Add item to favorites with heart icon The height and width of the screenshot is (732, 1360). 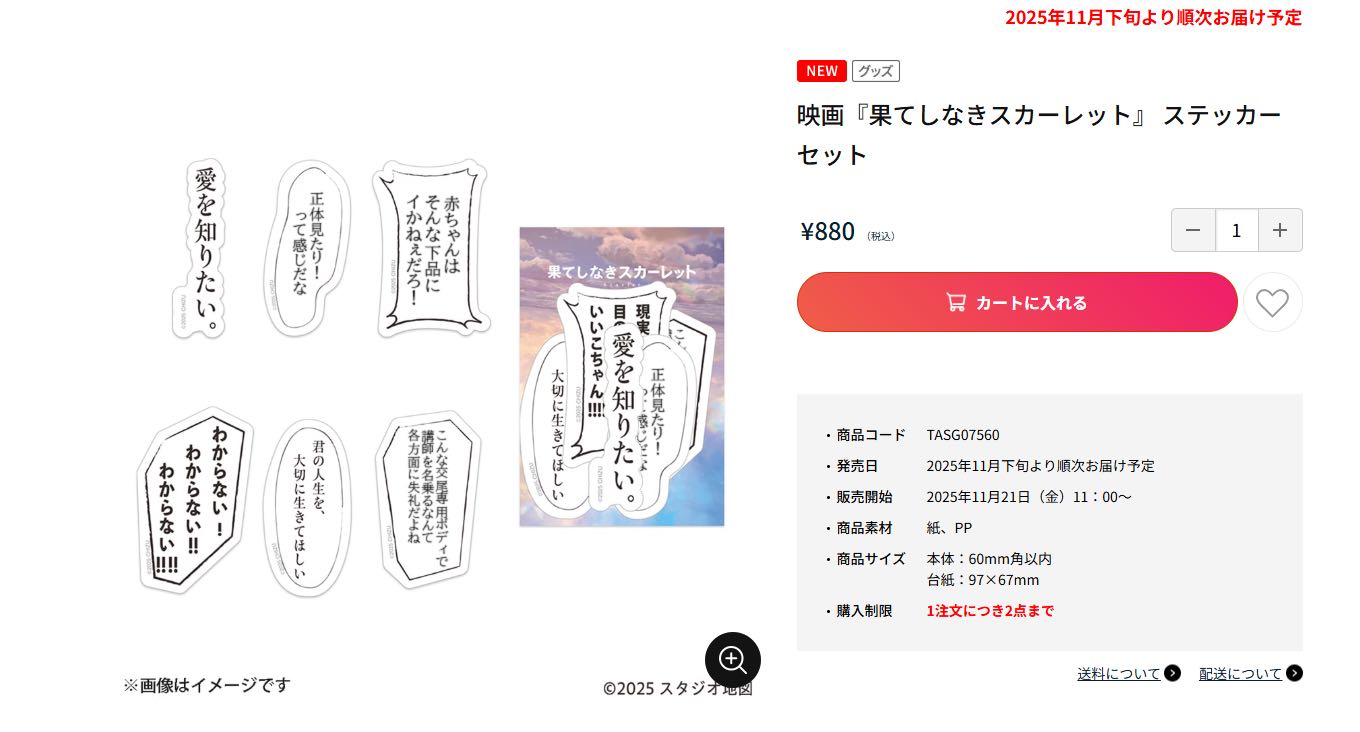tap(1272, 302)
